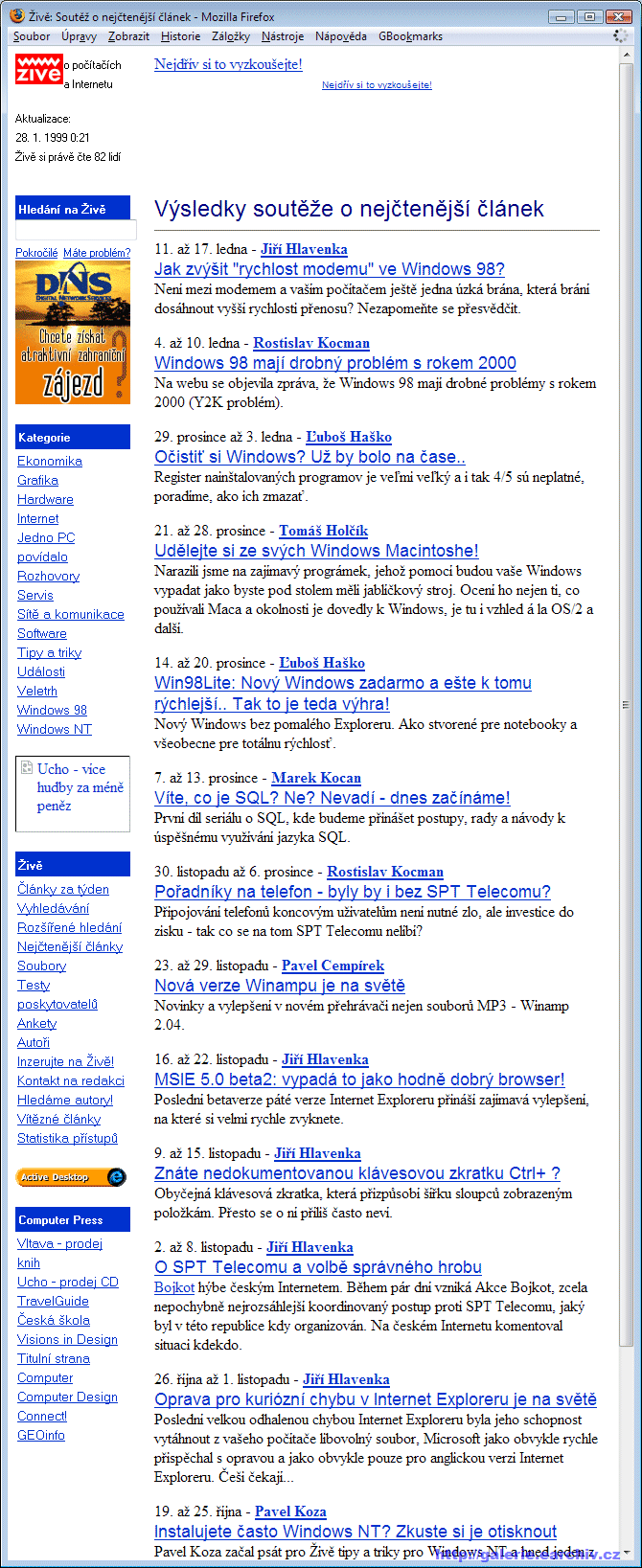Open the MSIE 5.0 beta2 article
Screen dimensions: 642x1568
[x=359, y=1079]
